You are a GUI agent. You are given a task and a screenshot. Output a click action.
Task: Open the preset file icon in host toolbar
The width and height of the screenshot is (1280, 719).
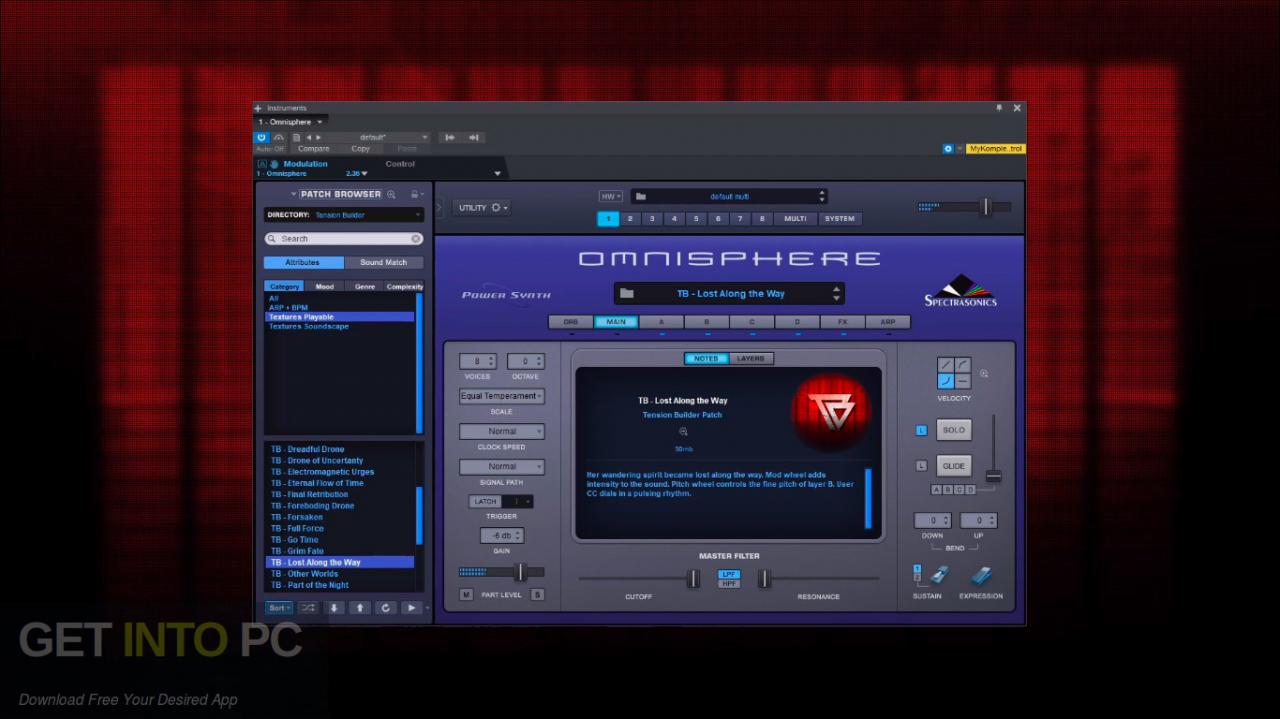296,137
